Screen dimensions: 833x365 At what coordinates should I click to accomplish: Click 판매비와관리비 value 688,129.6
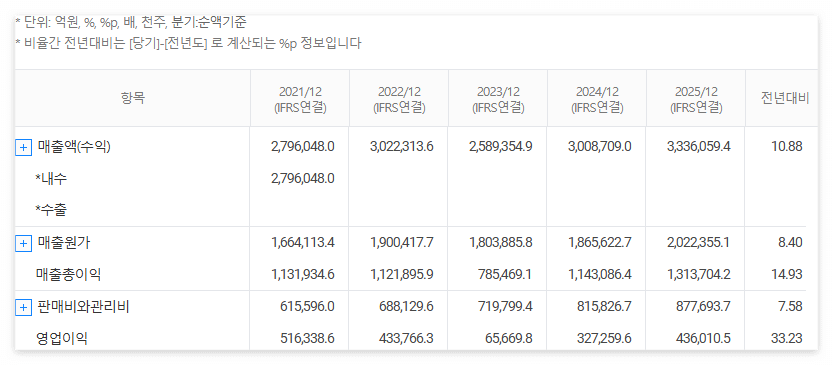(x=406, y=307)
